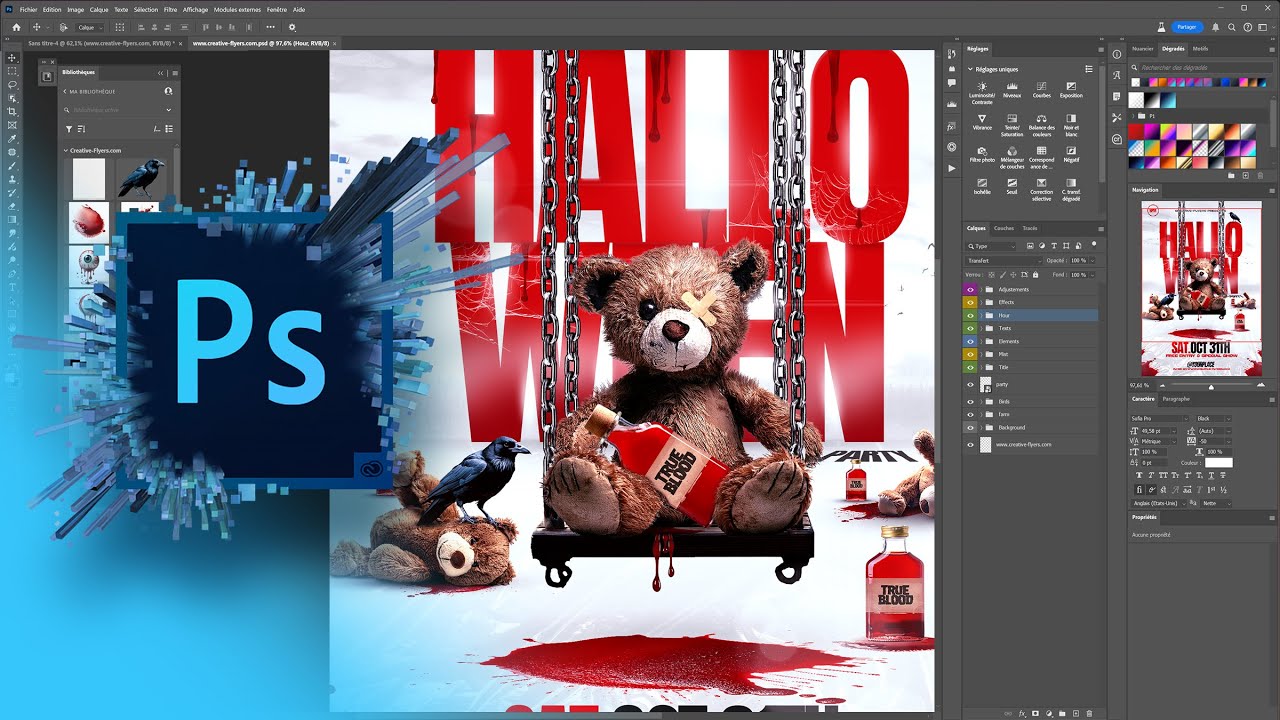Hide the party layer
Image resolution: width=1280 pixels, height=720 pixels.
click(x=970, y=384)
